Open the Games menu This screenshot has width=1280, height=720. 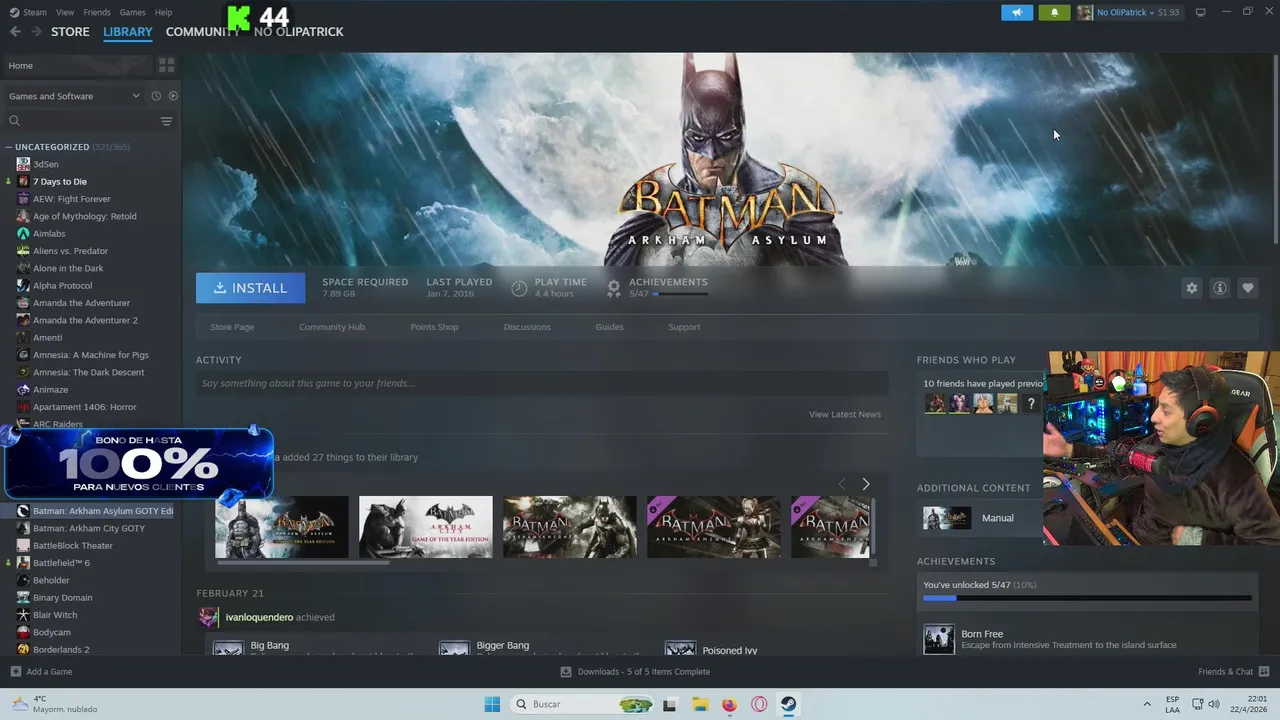pyautogui.click(x=132, y=12)
